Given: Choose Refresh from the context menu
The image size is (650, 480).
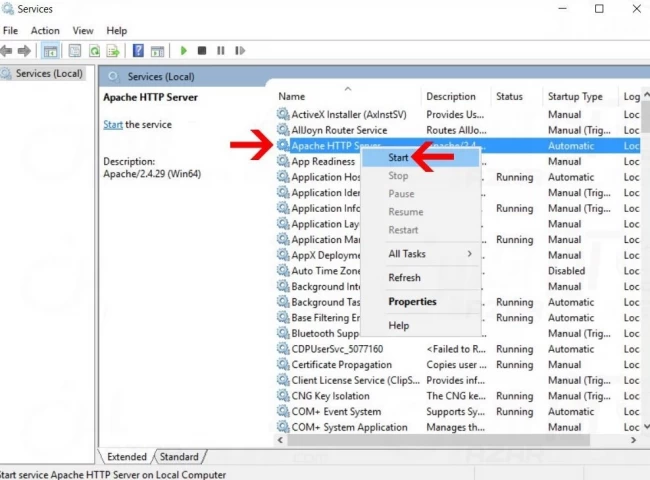Looking at the screenshot, I should click(421, 277).
